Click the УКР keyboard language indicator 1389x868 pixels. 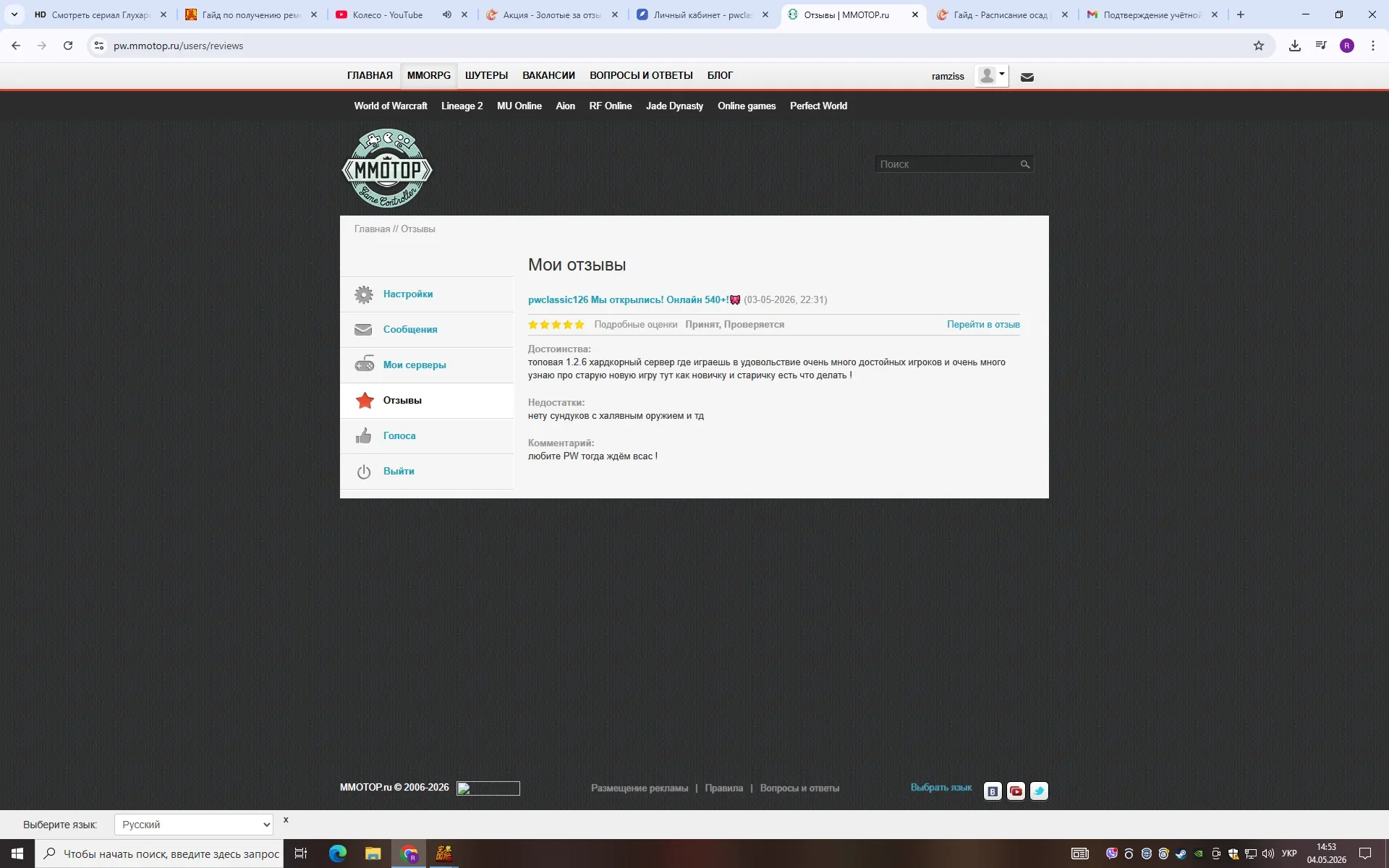pos(1288,854)
